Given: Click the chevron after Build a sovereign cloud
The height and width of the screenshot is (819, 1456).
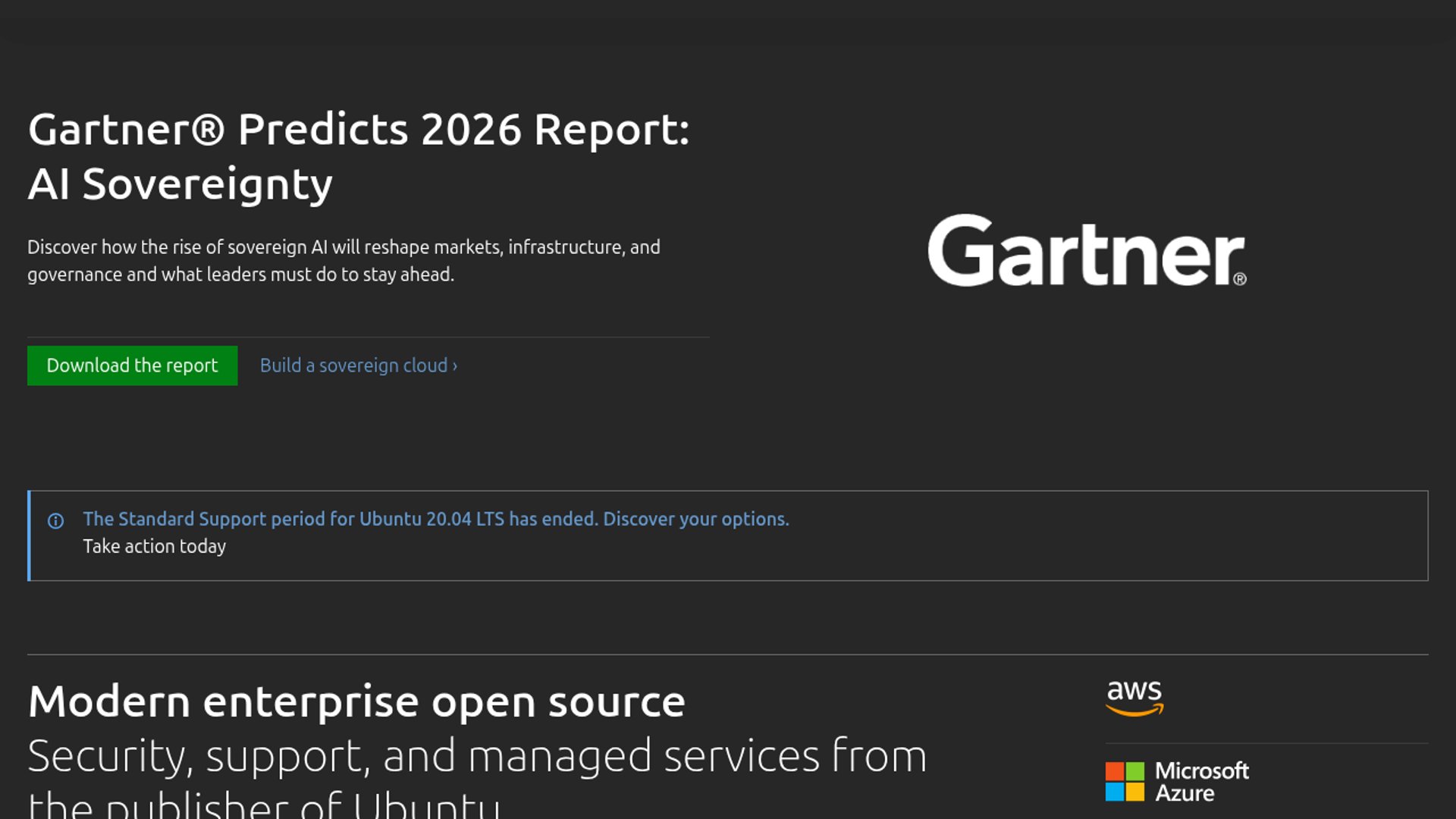Looking at the screenshot, I should pos(455,366).
